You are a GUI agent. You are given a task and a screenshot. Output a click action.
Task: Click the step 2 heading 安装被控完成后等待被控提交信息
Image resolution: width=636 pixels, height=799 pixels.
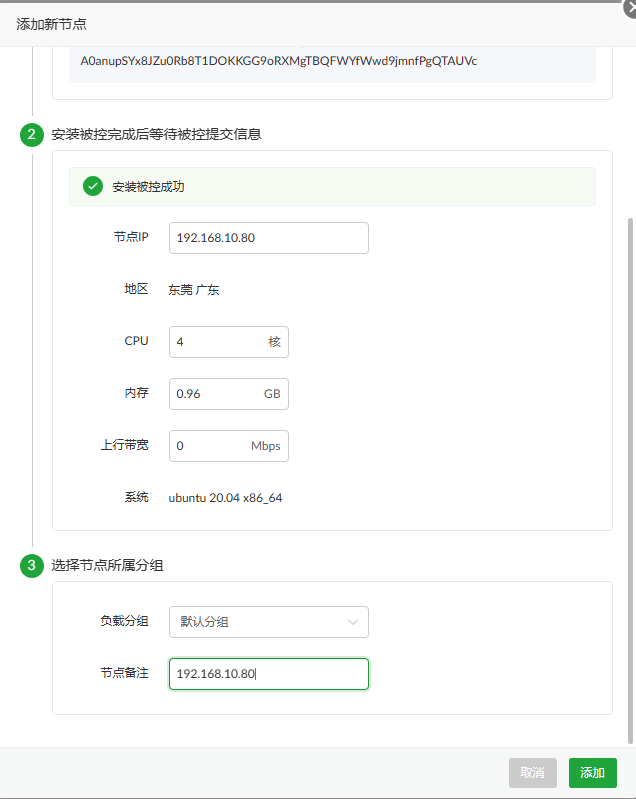[x=156, y=135]
